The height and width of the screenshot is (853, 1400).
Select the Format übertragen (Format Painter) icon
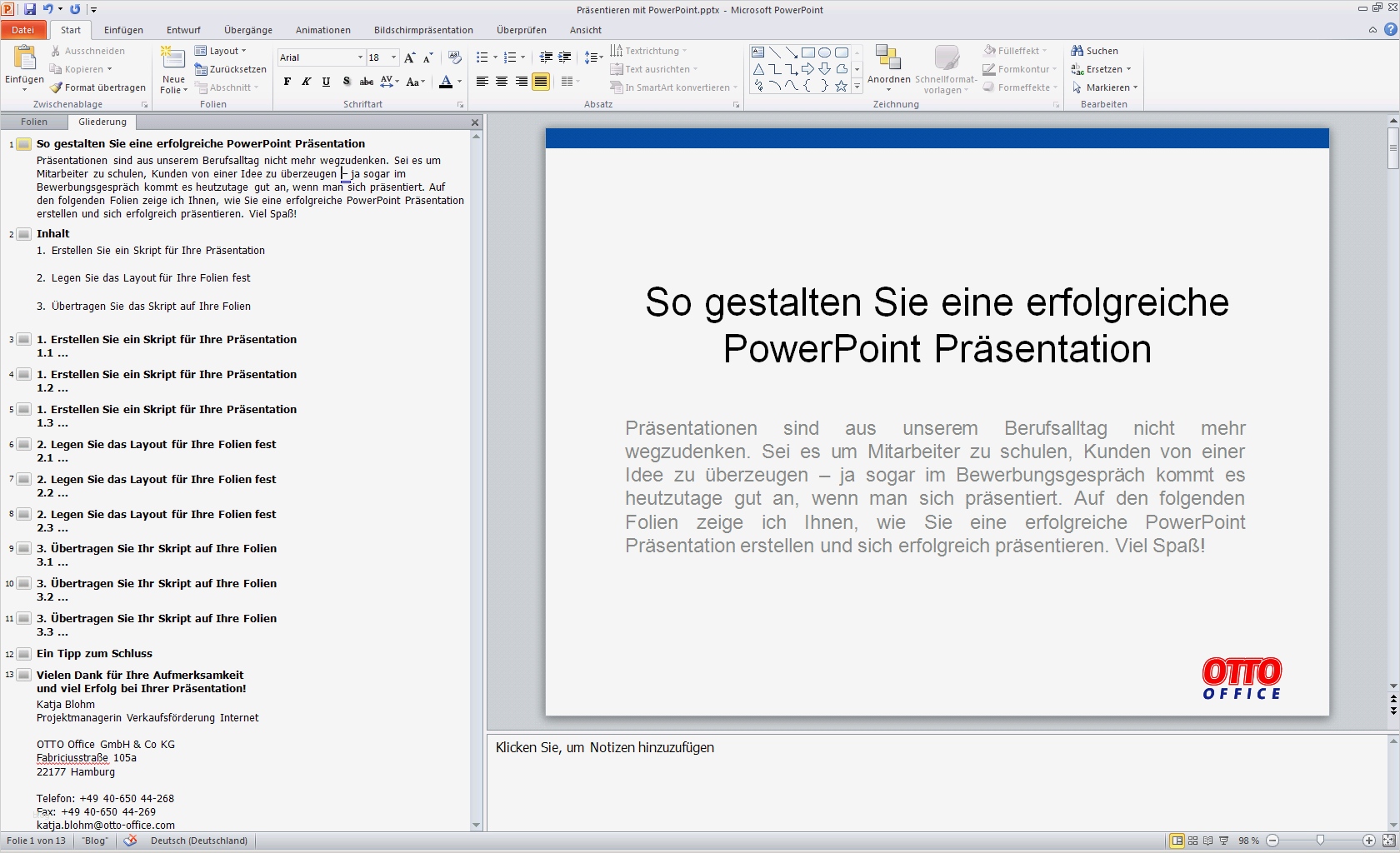click(x=55, y=87)
